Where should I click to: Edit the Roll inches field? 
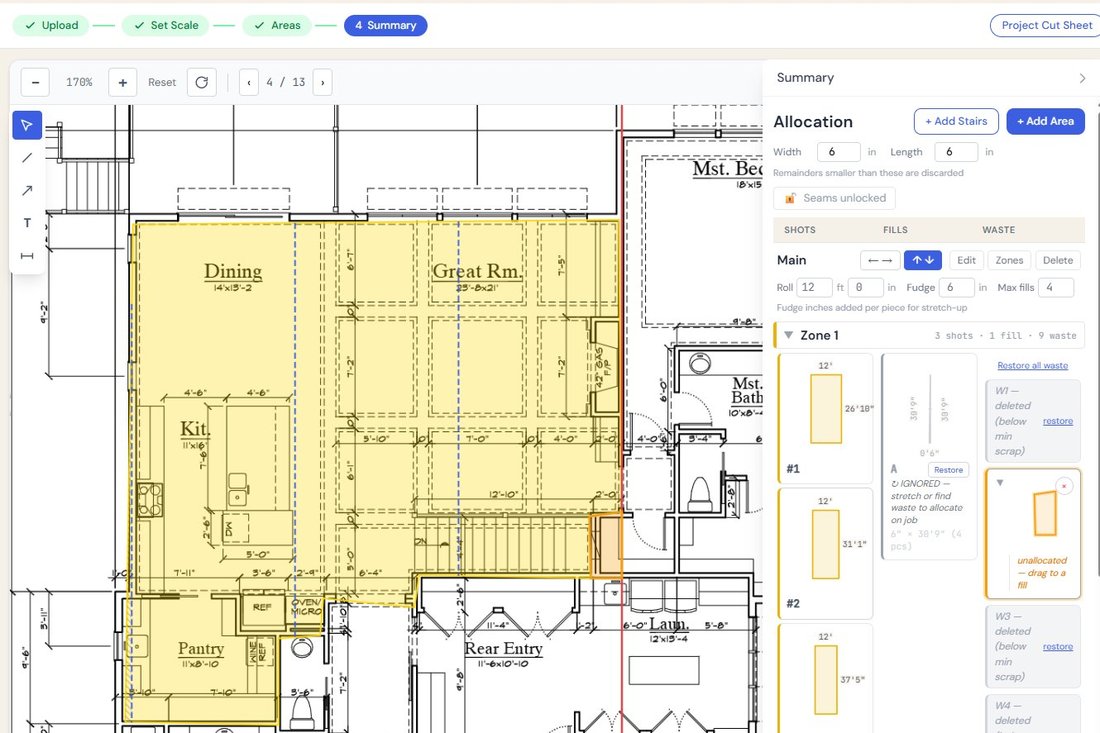click(865, 288)
